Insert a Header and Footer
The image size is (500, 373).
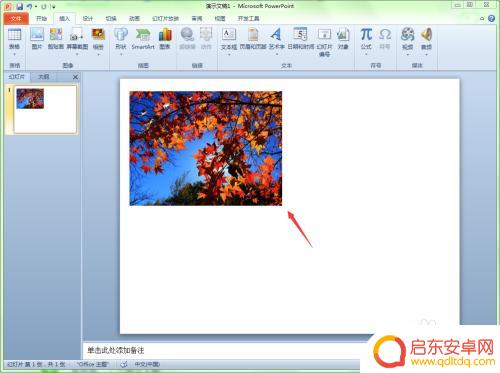tap(253, 39)
